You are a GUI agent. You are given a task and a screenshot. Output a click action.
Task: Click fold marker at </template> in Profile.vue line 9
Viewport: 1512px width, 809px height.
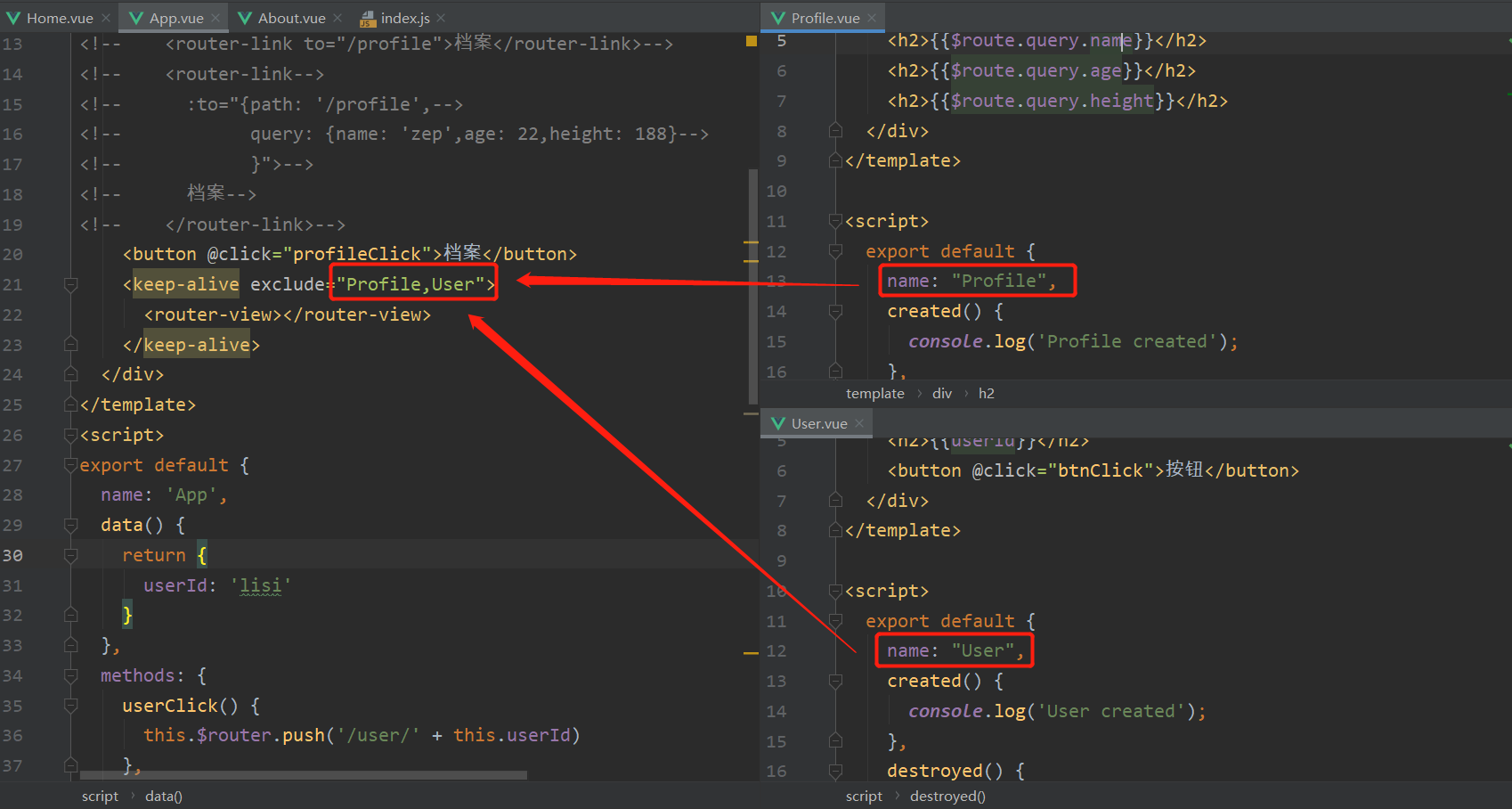pyautogui.click(x=835, y=161)
